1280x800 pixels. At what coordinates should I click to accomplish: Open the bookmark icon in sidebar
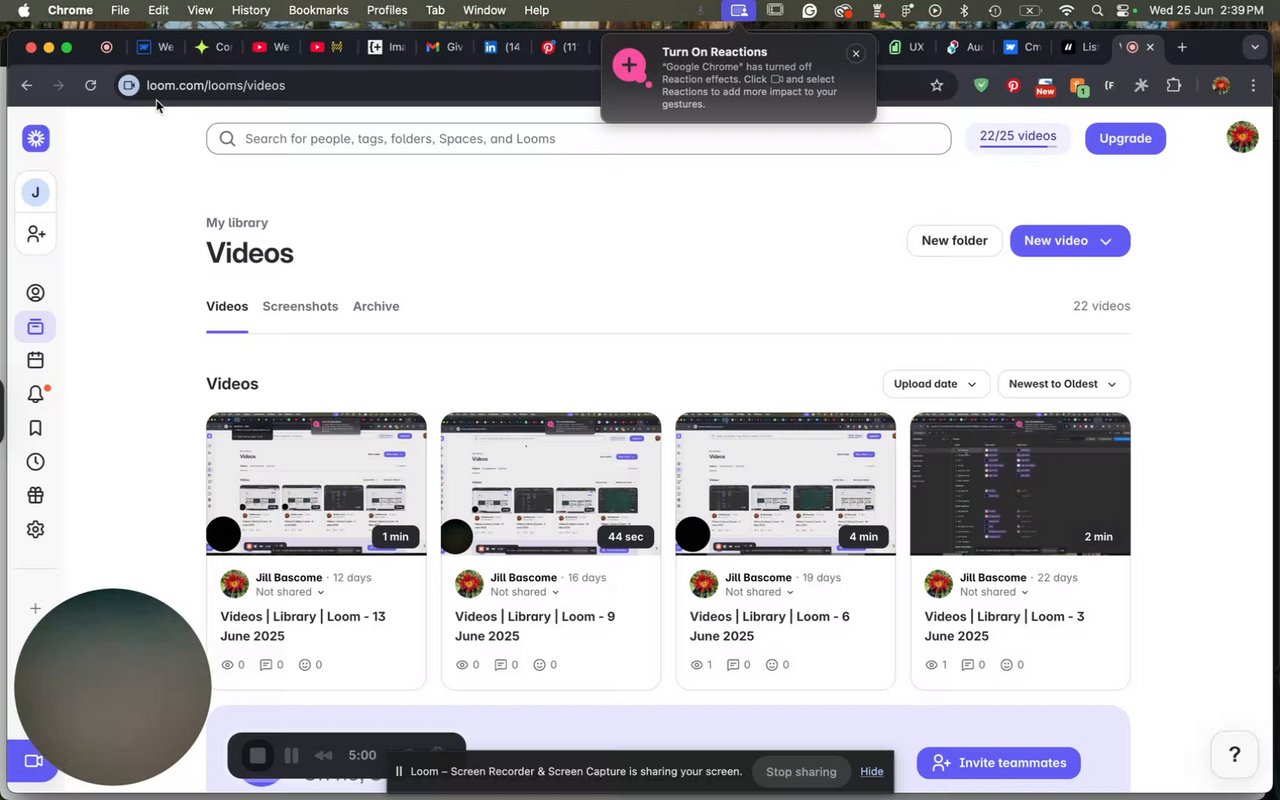coord(36,428)
